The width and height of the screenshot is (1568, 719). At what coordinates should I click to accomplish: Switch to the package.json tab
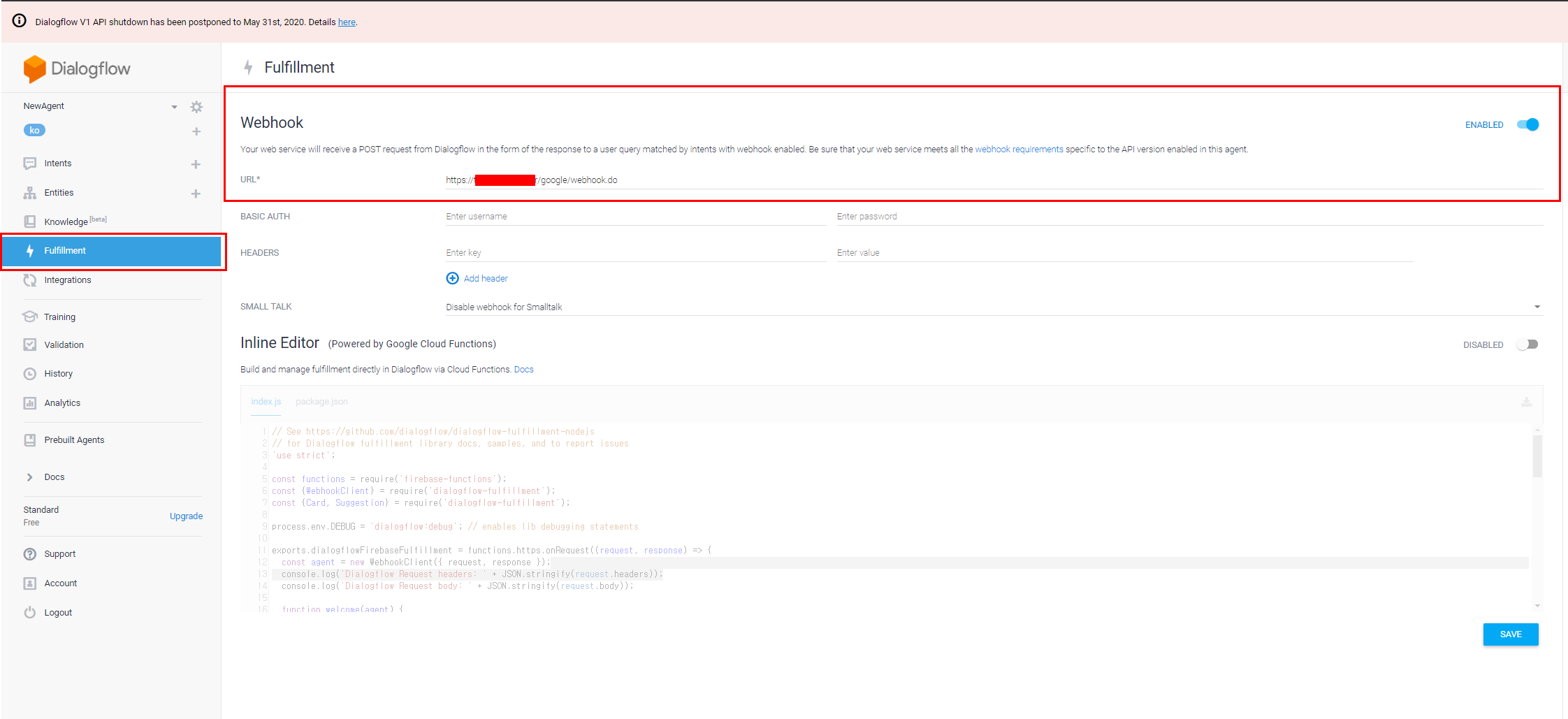(x=321, y=402)
